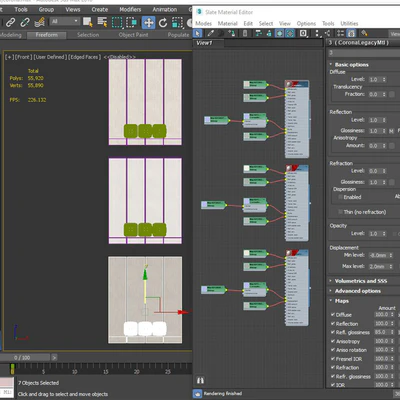Screen dimensions: 400x400
Task: Check Thin (no refraction) option
Action: (x=340, y=212)
